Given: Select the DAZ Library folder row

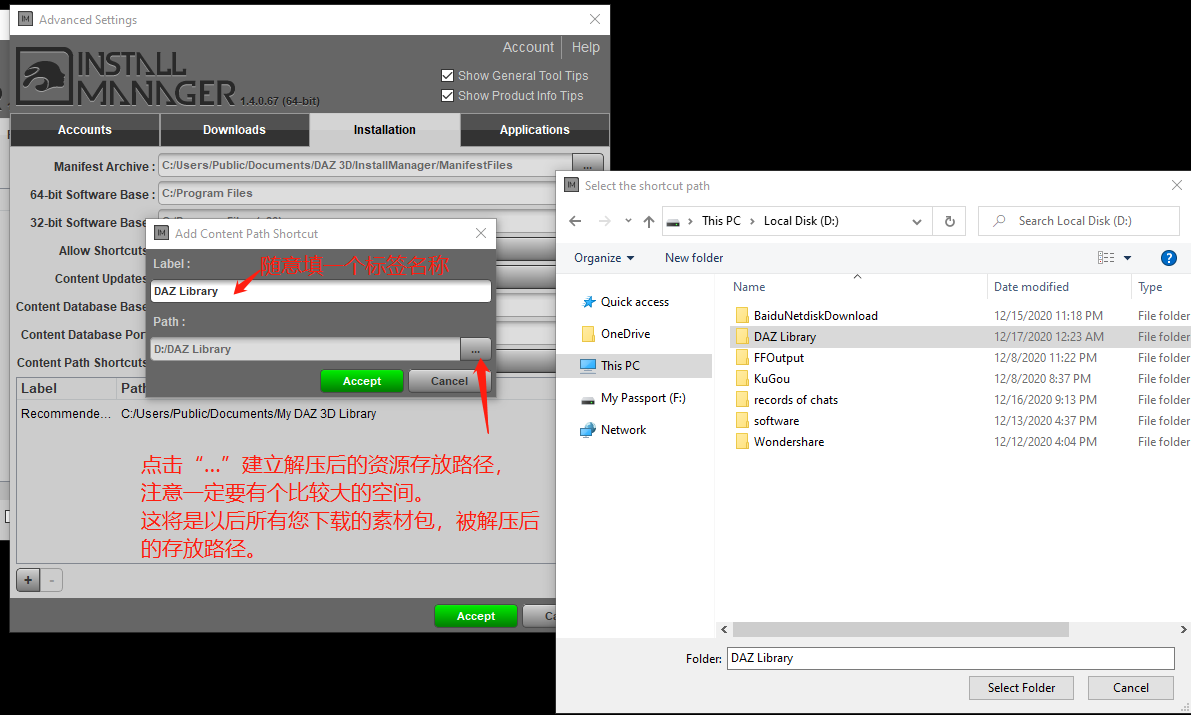Looking at the screenshot, I should coord(960,337).
